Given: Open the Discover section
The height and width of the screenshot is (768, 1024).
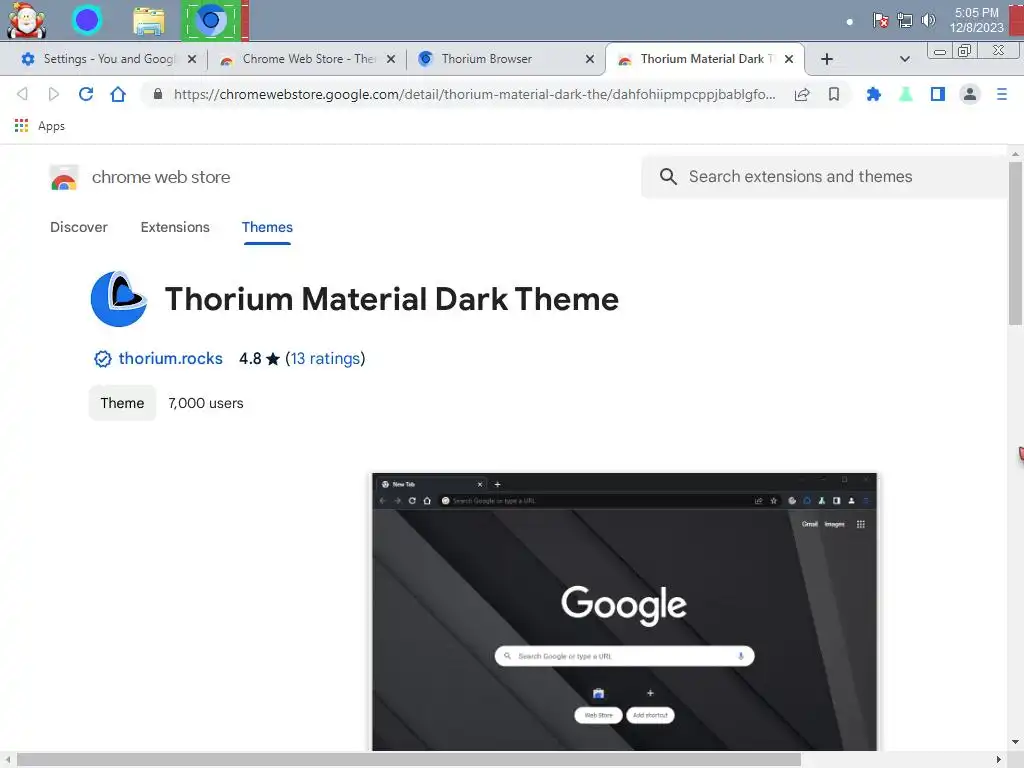Looking at the screenshot, I should (x=78, y=227).
